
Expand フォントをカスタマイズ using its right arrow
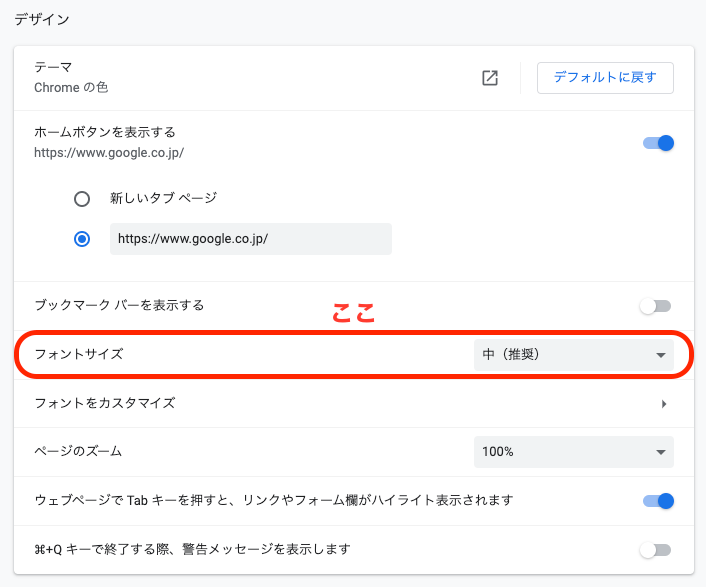coord(663,404)
